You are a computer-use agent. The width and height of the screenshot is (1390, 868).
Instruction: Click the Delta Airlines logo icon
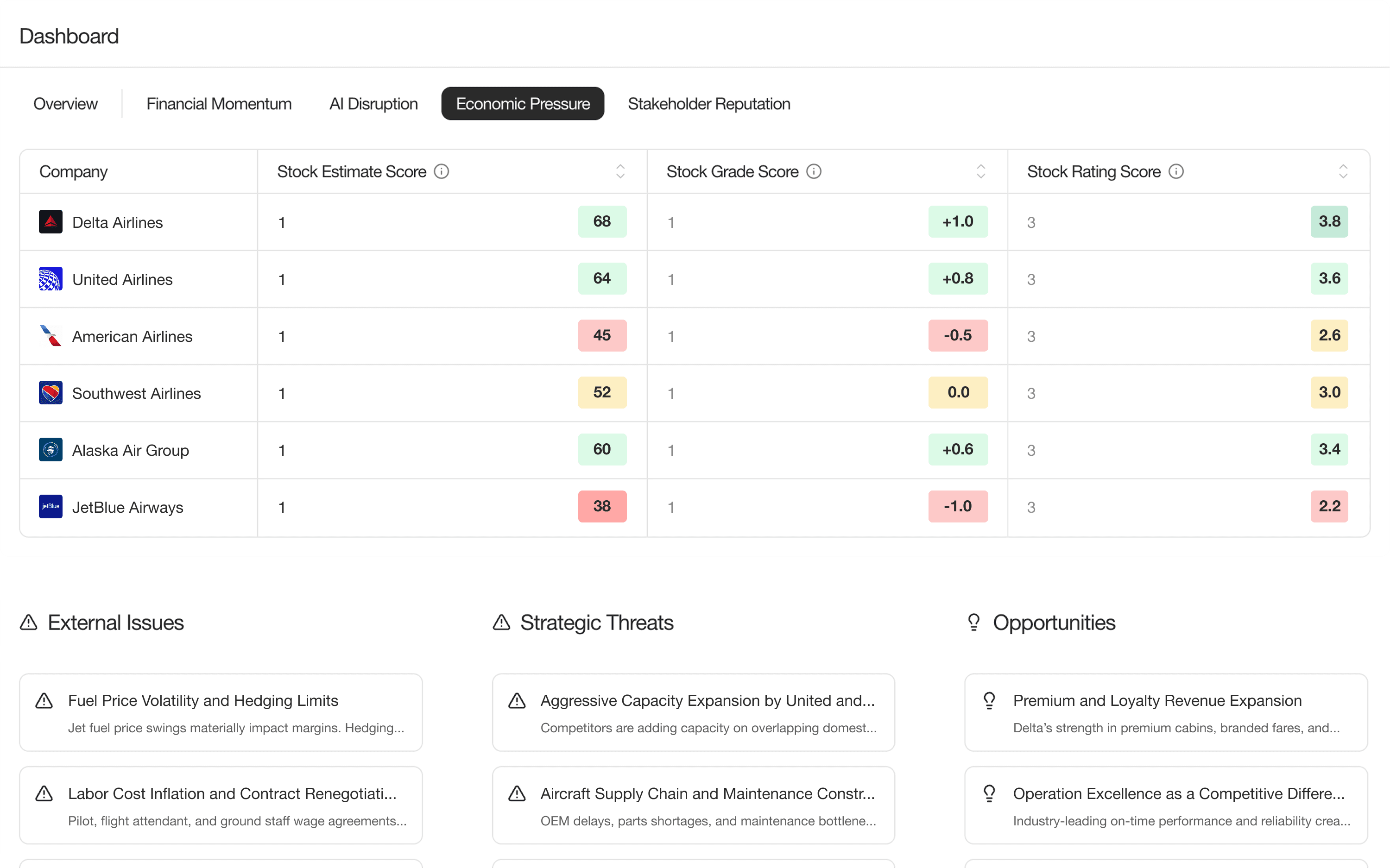click(x=51, y=221)
